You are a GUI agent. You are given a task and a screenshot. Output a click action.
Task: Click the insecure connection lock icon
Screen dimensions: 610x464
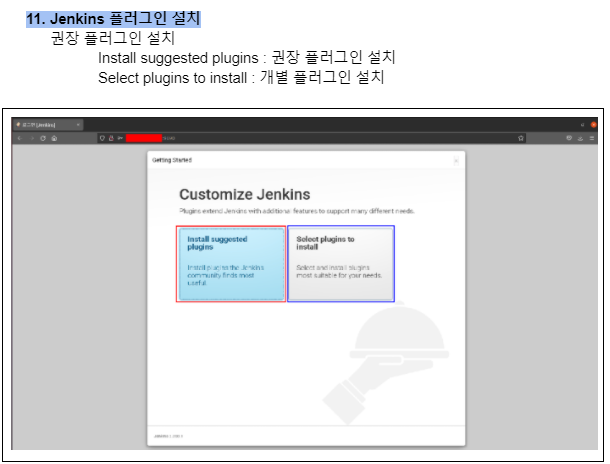click(x=111, y=138)
